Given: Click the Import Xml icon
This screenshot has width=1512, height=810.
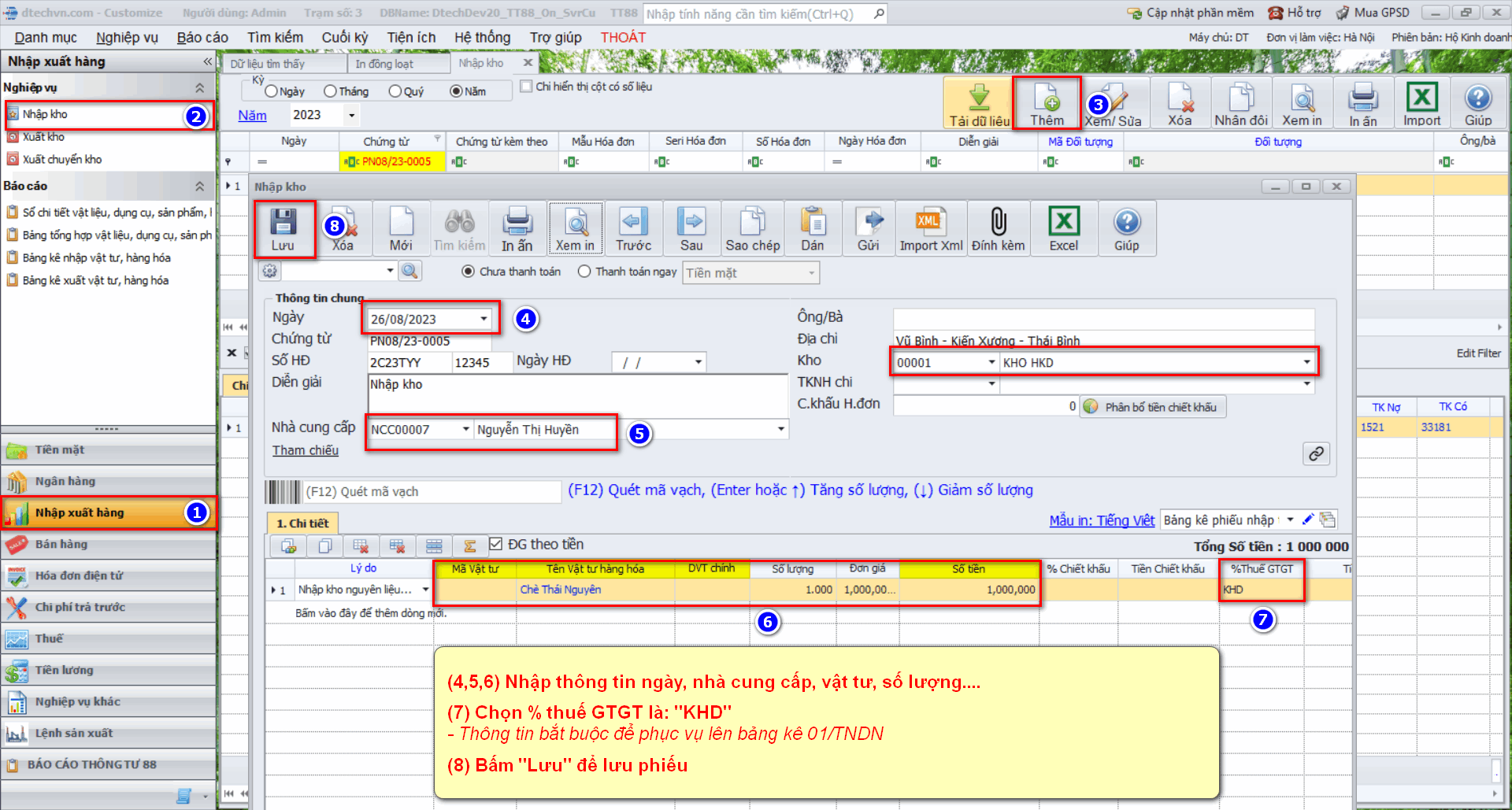Looking at the screenshot, I should tap(930, 228).
